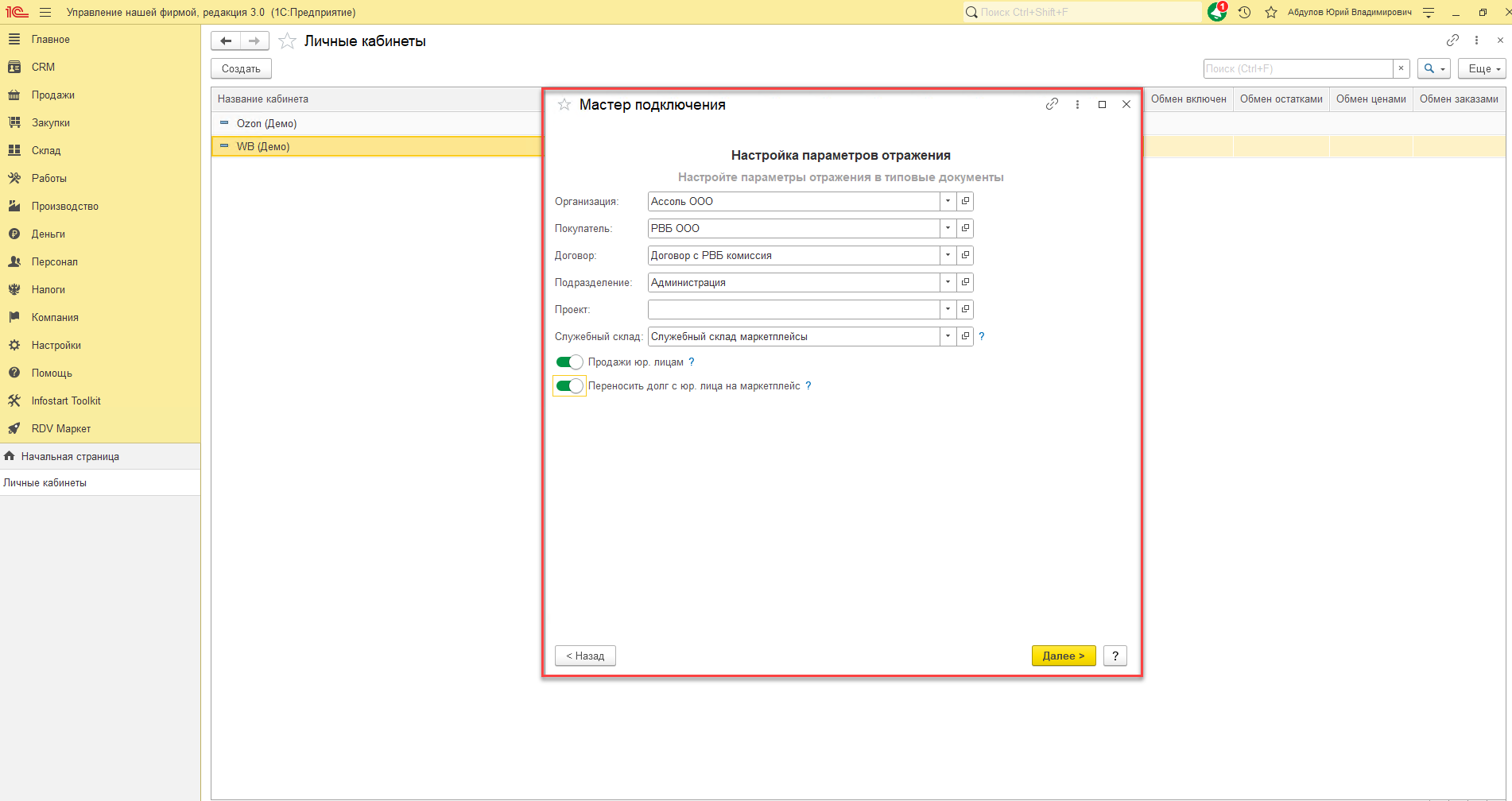1512x801 pixels.
Task: Click the notifications bell icon
Action: point(1216,12)
